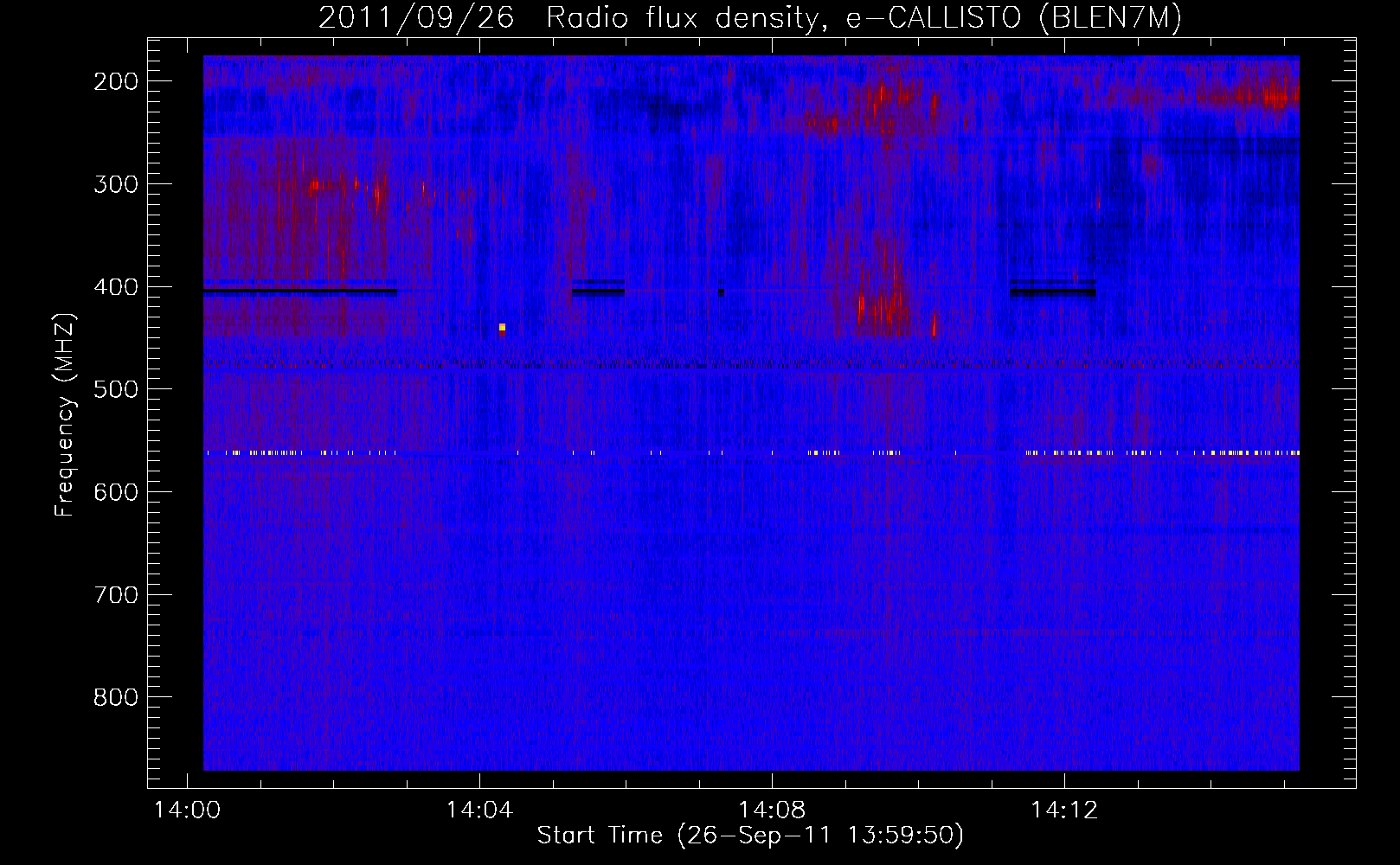Click the 14:04 time tick label

tap(479, 811)
